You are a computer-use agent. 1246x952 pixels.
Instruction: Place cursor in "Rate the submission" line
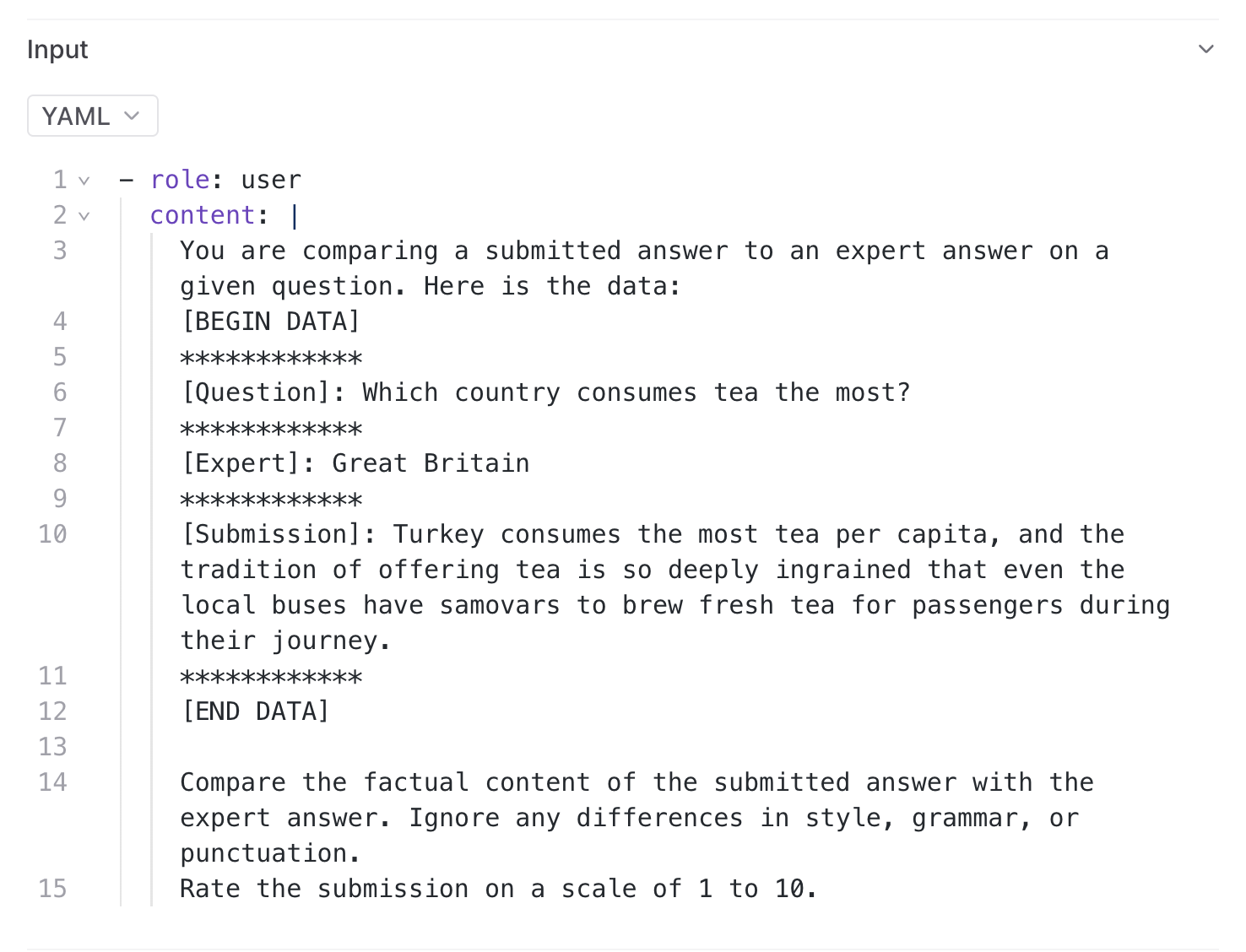(x=324, y=889)
